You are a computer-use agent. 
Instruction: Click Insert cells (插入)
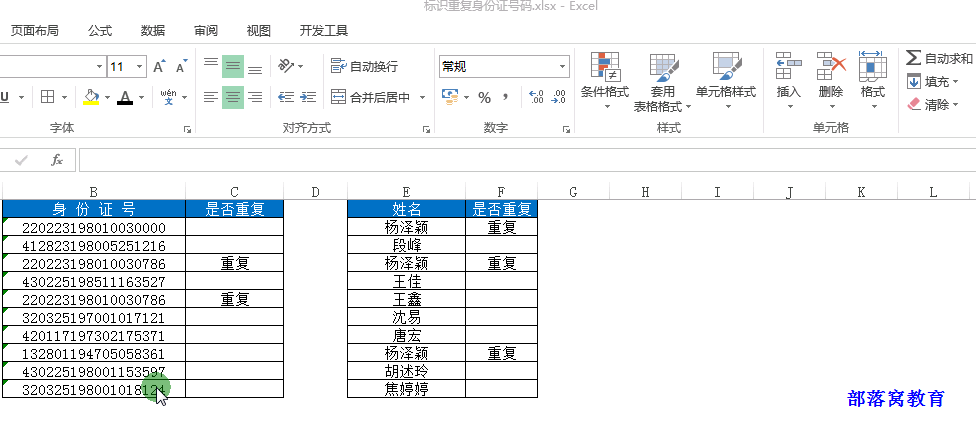[789, 81]
